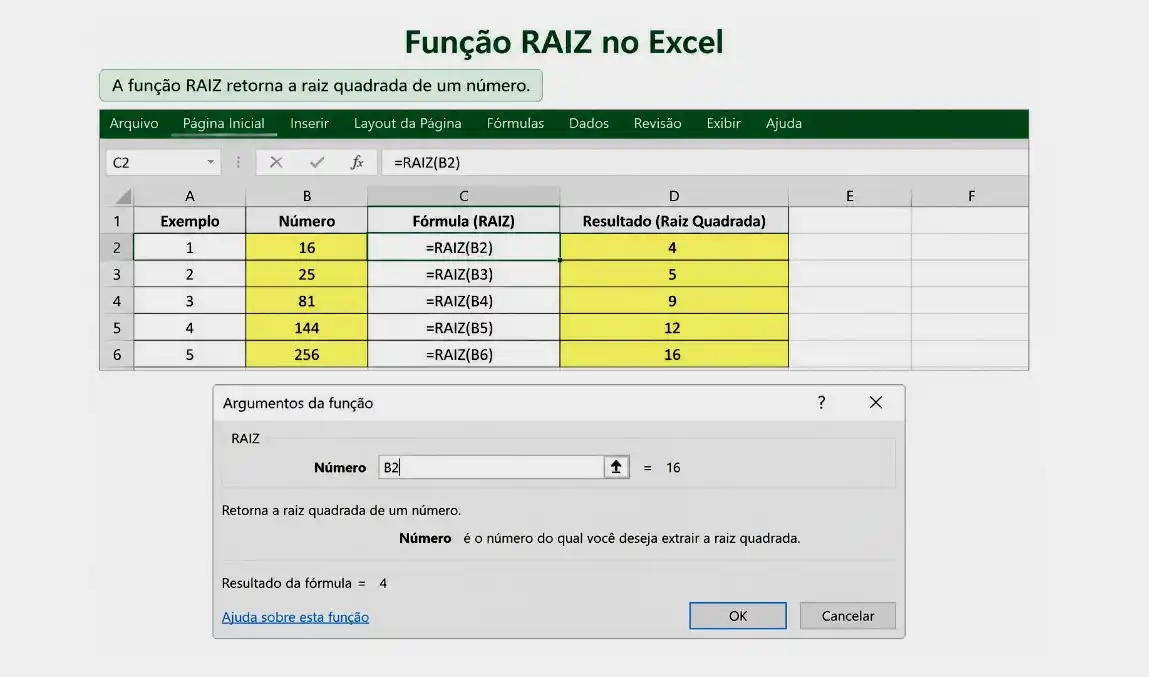
Task: Select the cell containing 25
Action: pyautogui.click(x=306, y=274)
